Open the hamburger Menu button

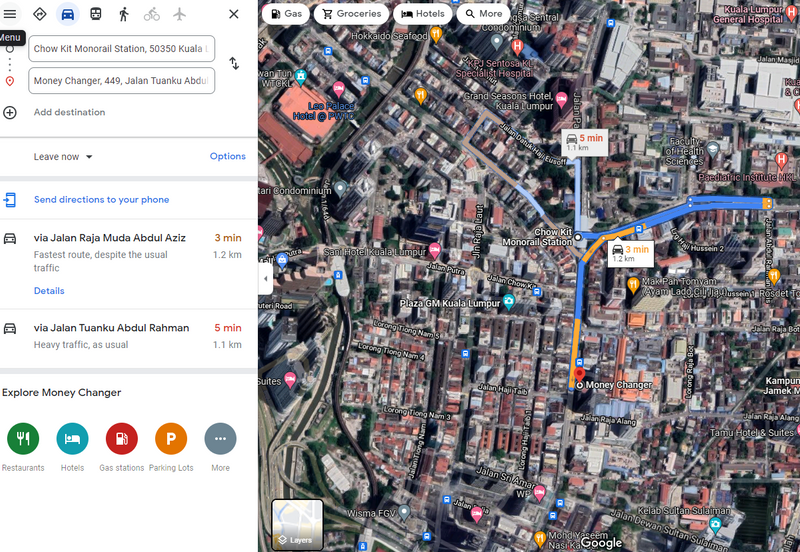10,14
